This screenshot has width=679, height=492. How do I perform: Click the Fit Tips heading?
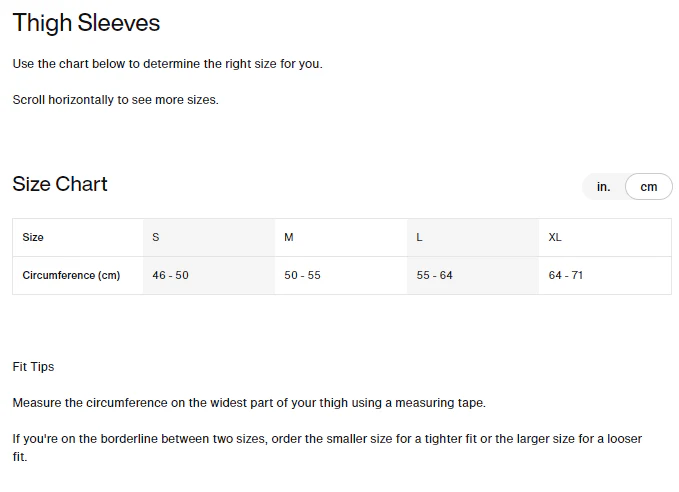click(x=33, y=367)
